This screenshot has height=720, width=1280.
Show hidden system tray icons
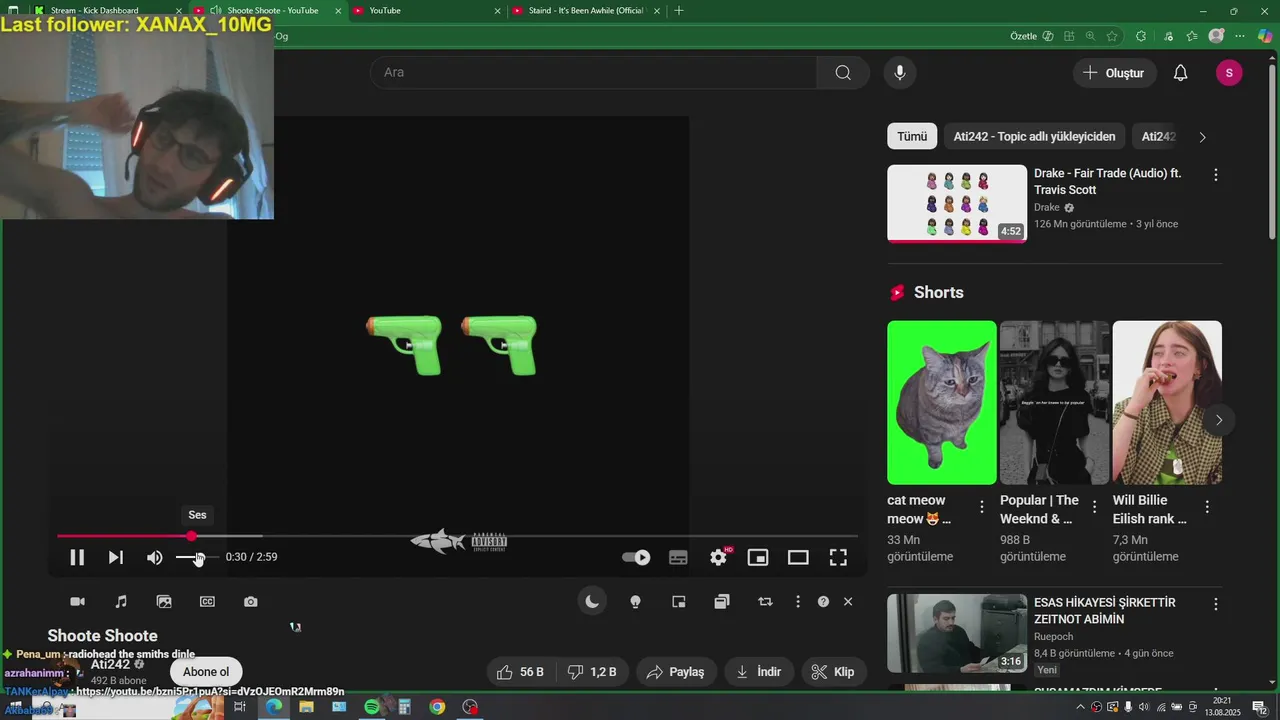click(1081, 707)
